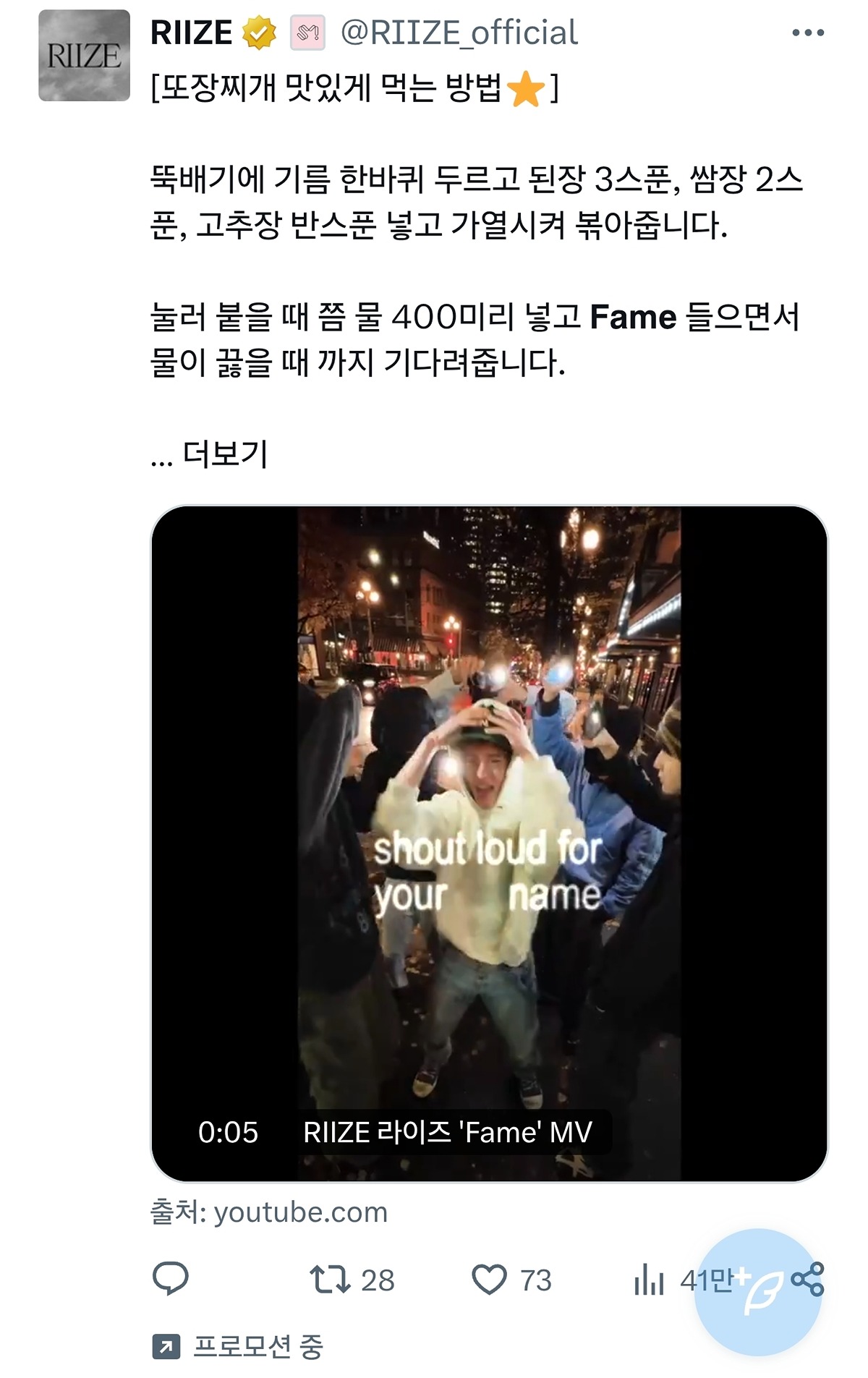Open the @RIIZE_official handle
Screen dimensions: 868x1378
pyautogui.click(x=459, y=33)
